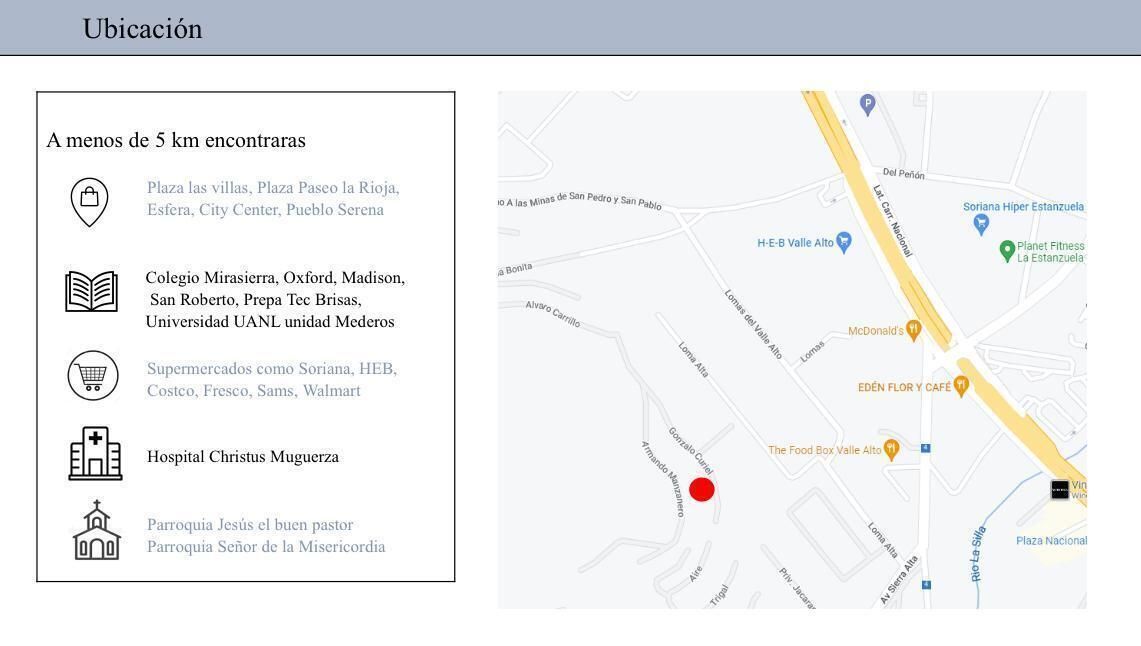Screen dimensions: 1141x646
Task: Click the red property location dot
Action: 702,489
